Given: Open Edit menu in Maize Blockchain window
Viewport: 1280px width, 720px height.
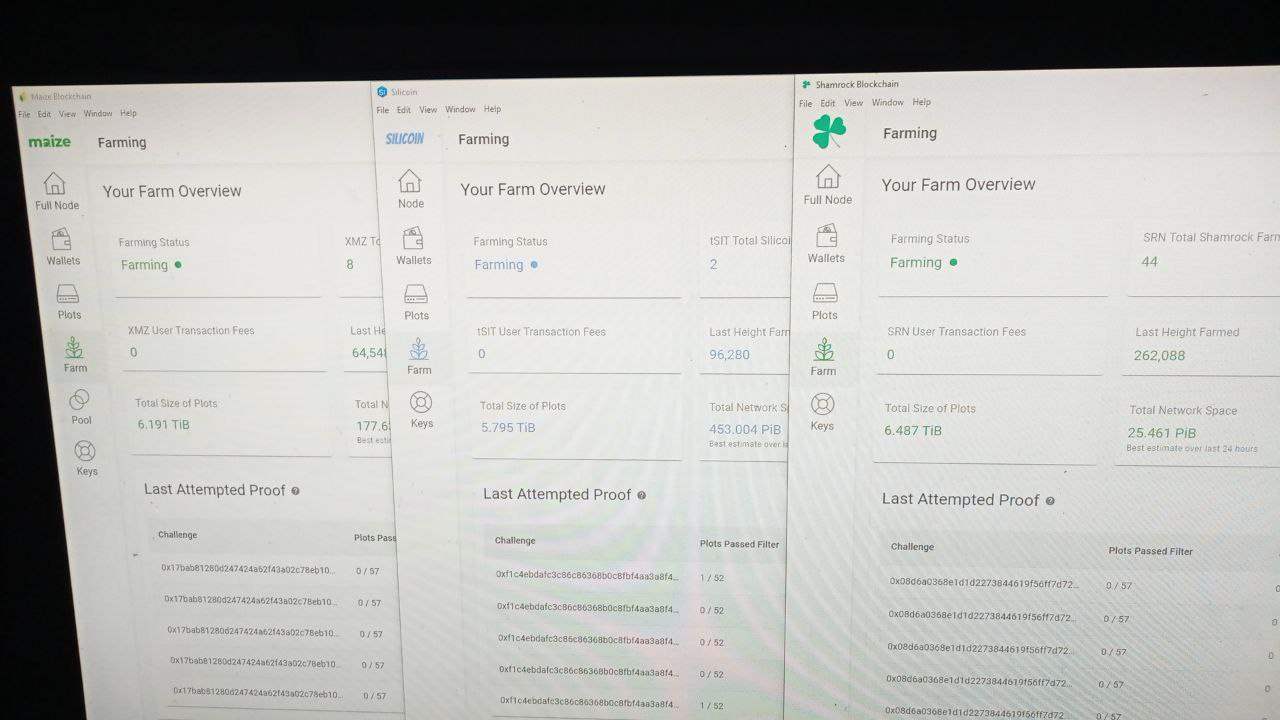Looking at the screenshot, I should (44, 114).
